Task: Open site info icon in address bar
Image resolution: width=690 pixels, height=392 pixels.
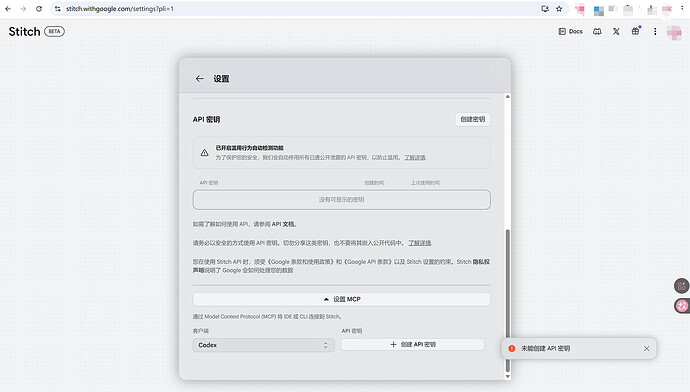Action: pos(58,9)
